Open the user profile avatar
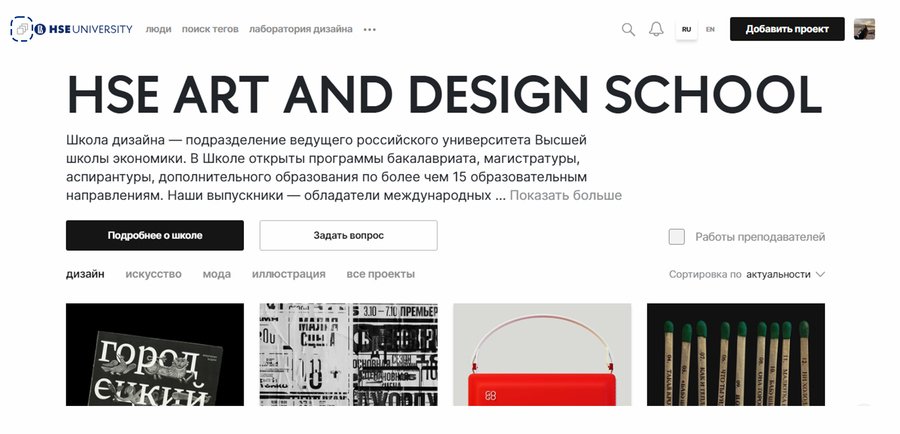 coord(864,29)
